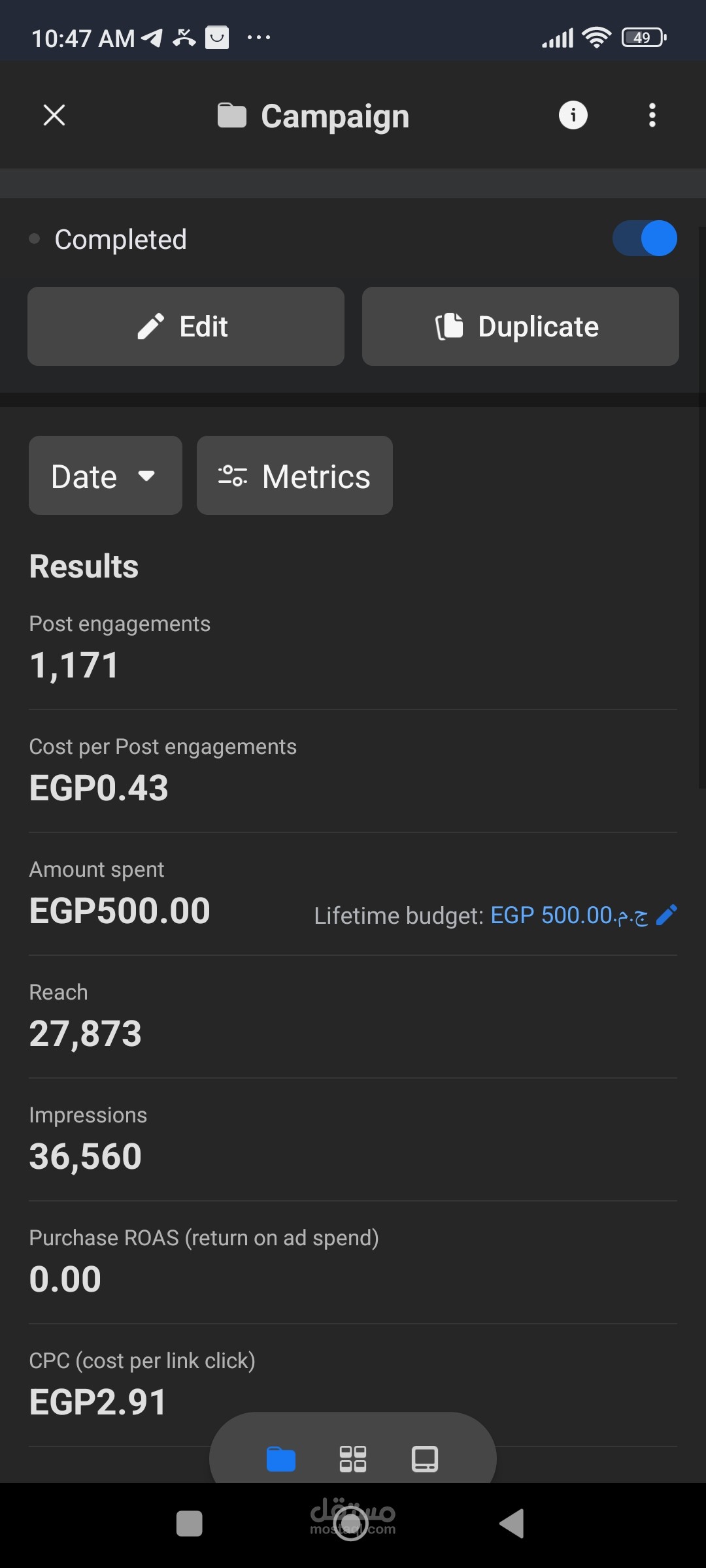
Task: Open the Metrics customization selector
Action: pyautogui.click(x=295, y=476)
